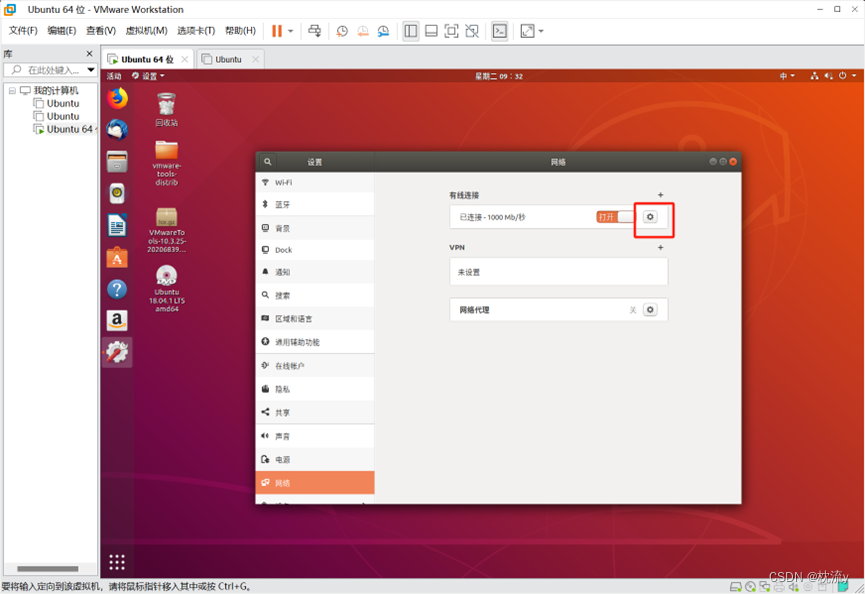Select 蓝牙 in settings sidebar
This screenshot has width=865, height=594.
(315, 205)
